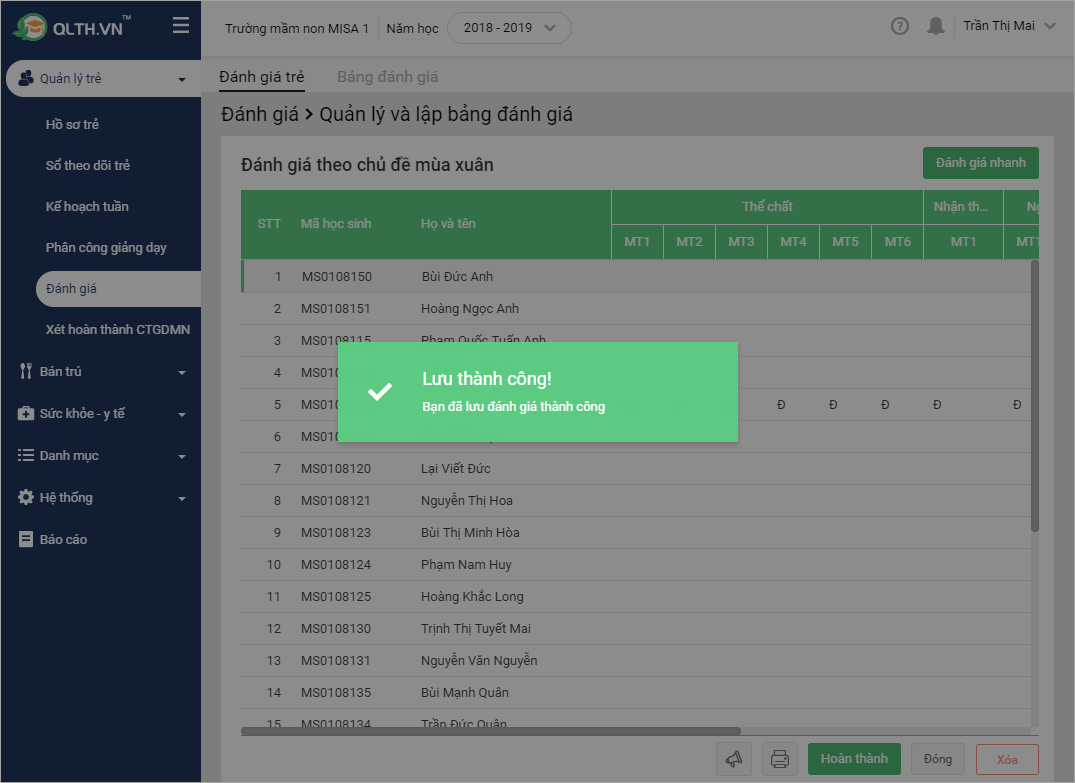Click the megaphone announcement icon button
The width and height of the screenshot is (1075, 783).
734,759
